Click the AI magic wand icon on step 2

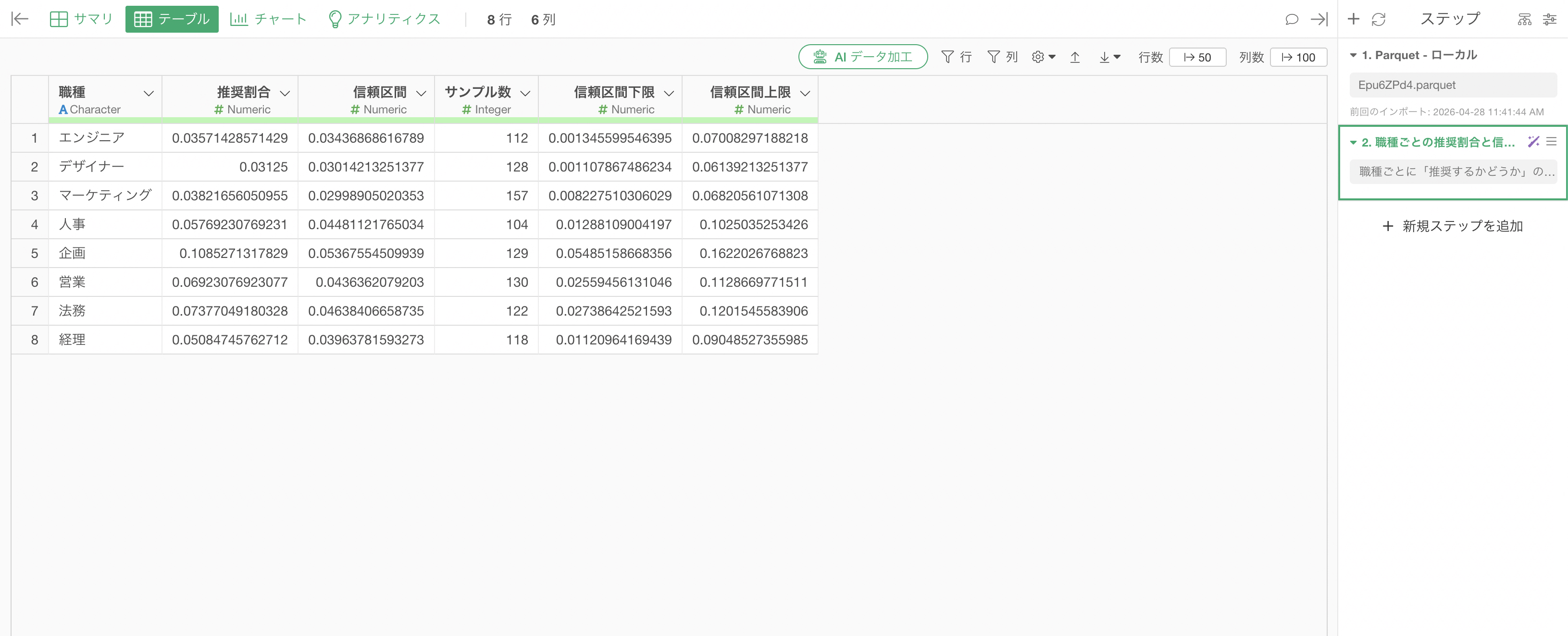coord(1533,142)
